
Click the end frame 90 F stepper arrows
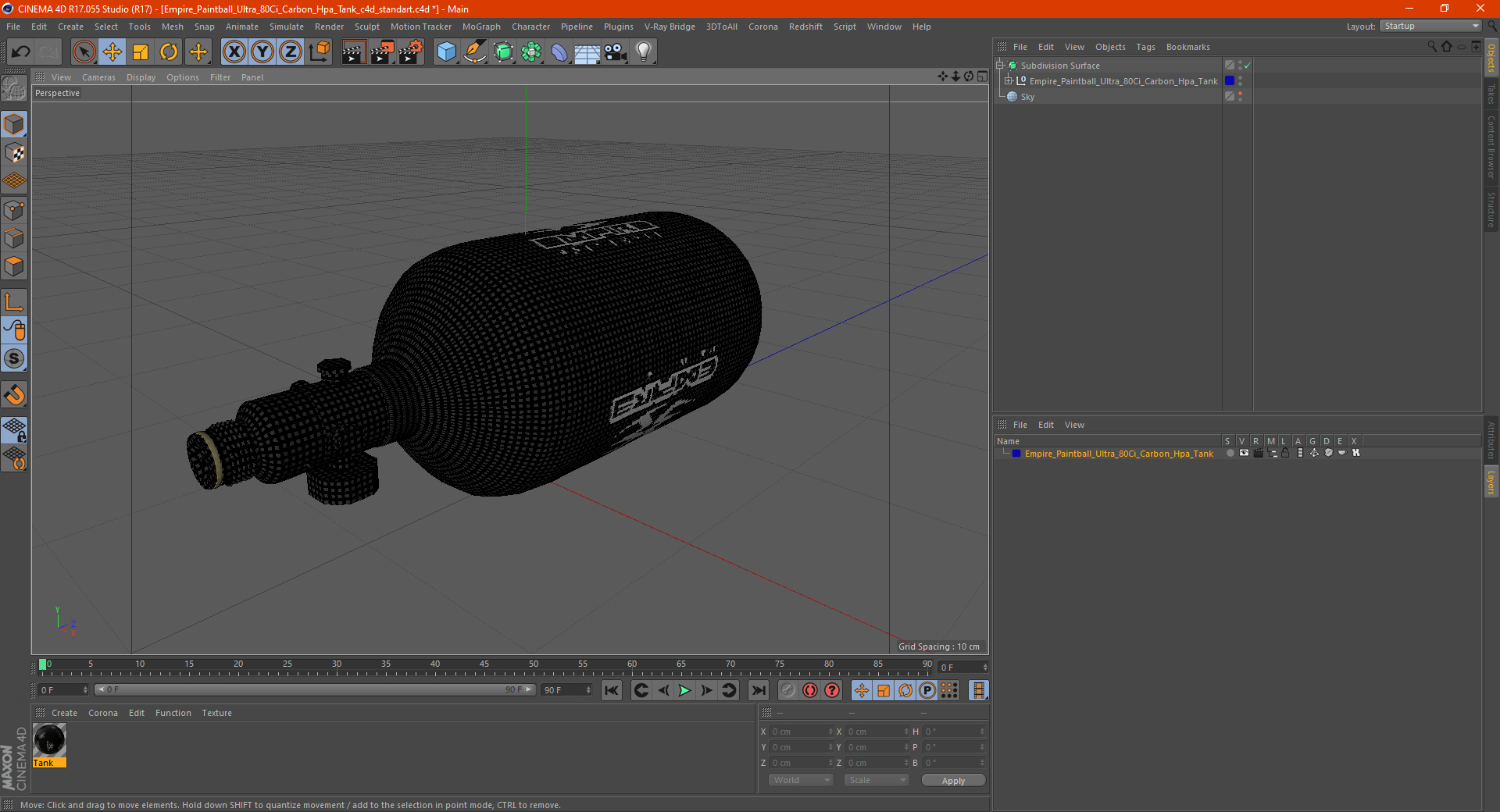[587, 690]
